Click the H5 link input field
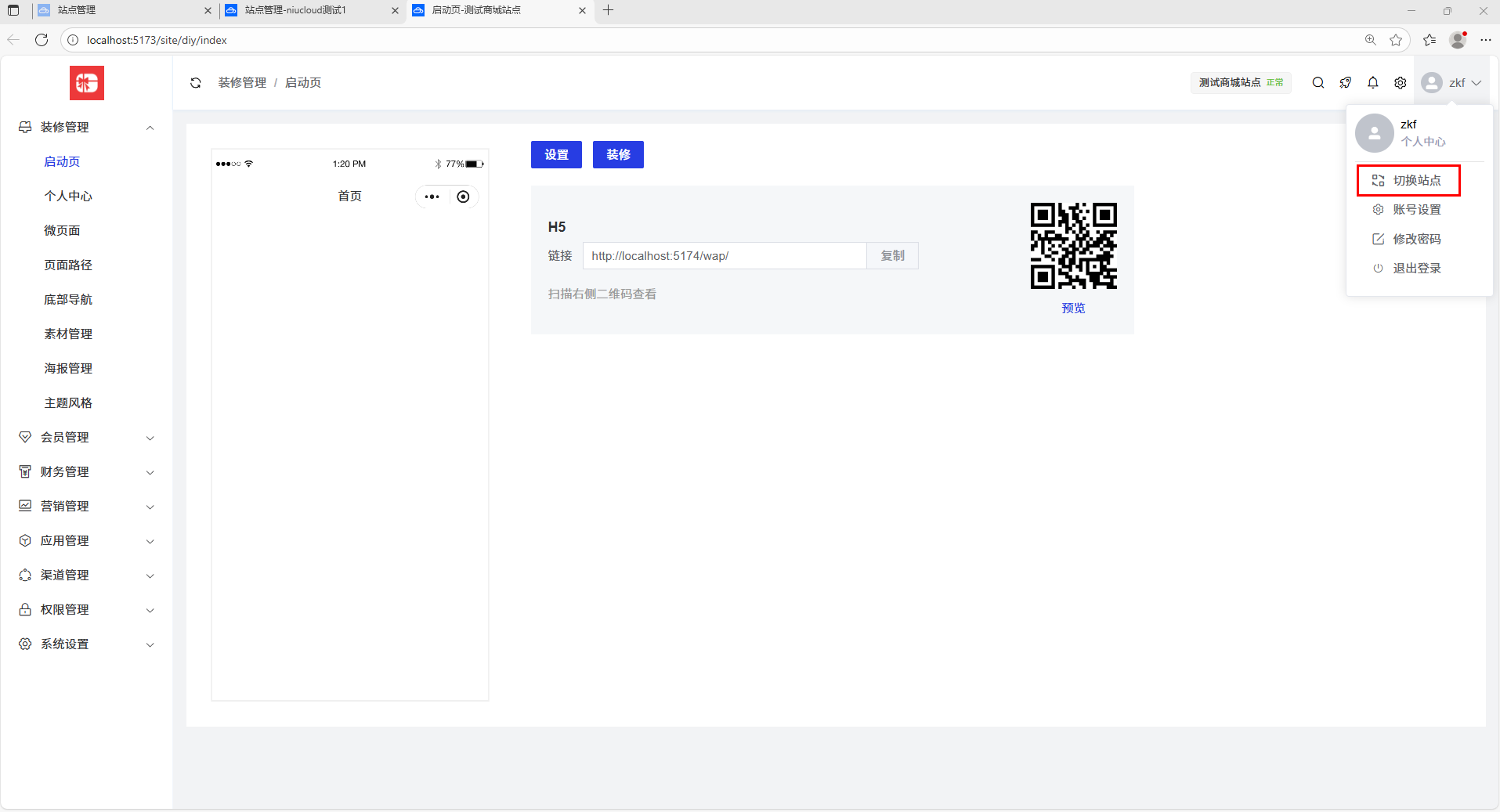The height and width of the screenshot is (812, 1500). pos(724,256)
